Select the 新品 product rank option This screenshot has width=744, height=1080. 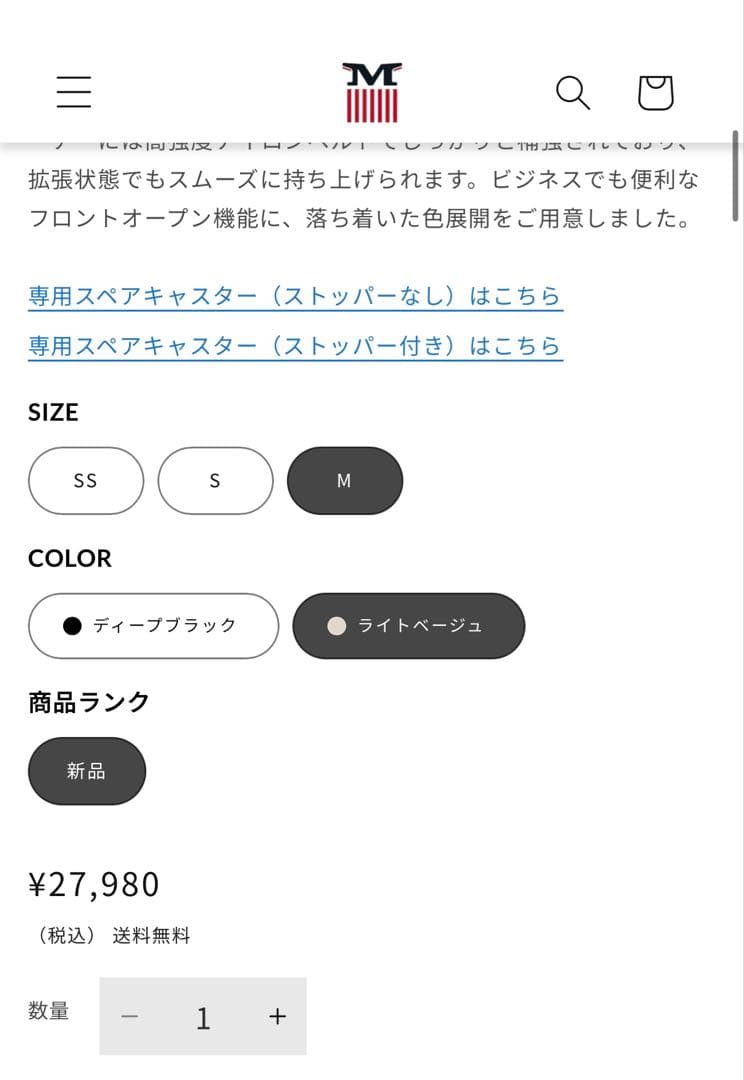[87, 771]
